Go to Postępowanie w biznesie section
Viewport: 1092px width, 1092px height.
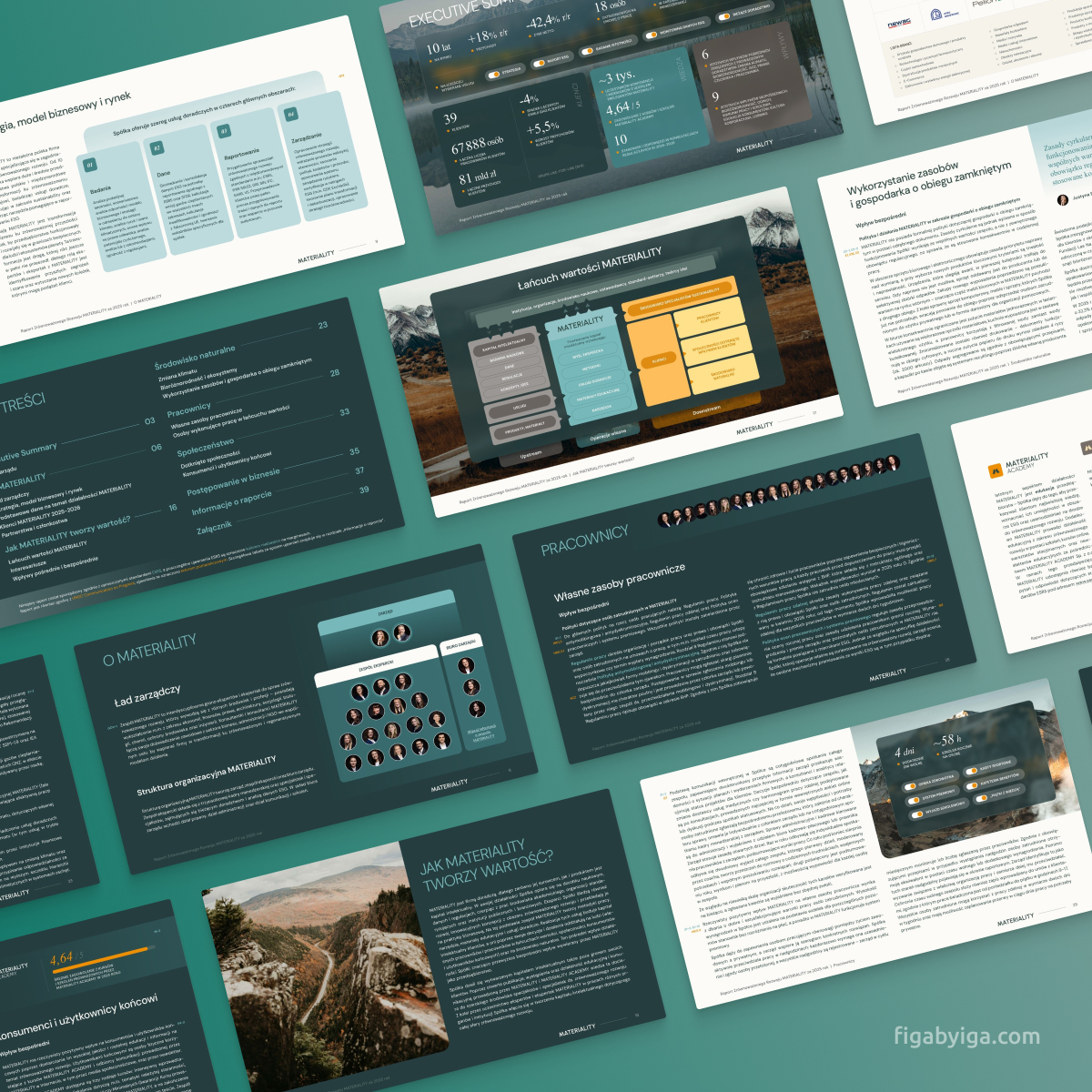point(233,482)
